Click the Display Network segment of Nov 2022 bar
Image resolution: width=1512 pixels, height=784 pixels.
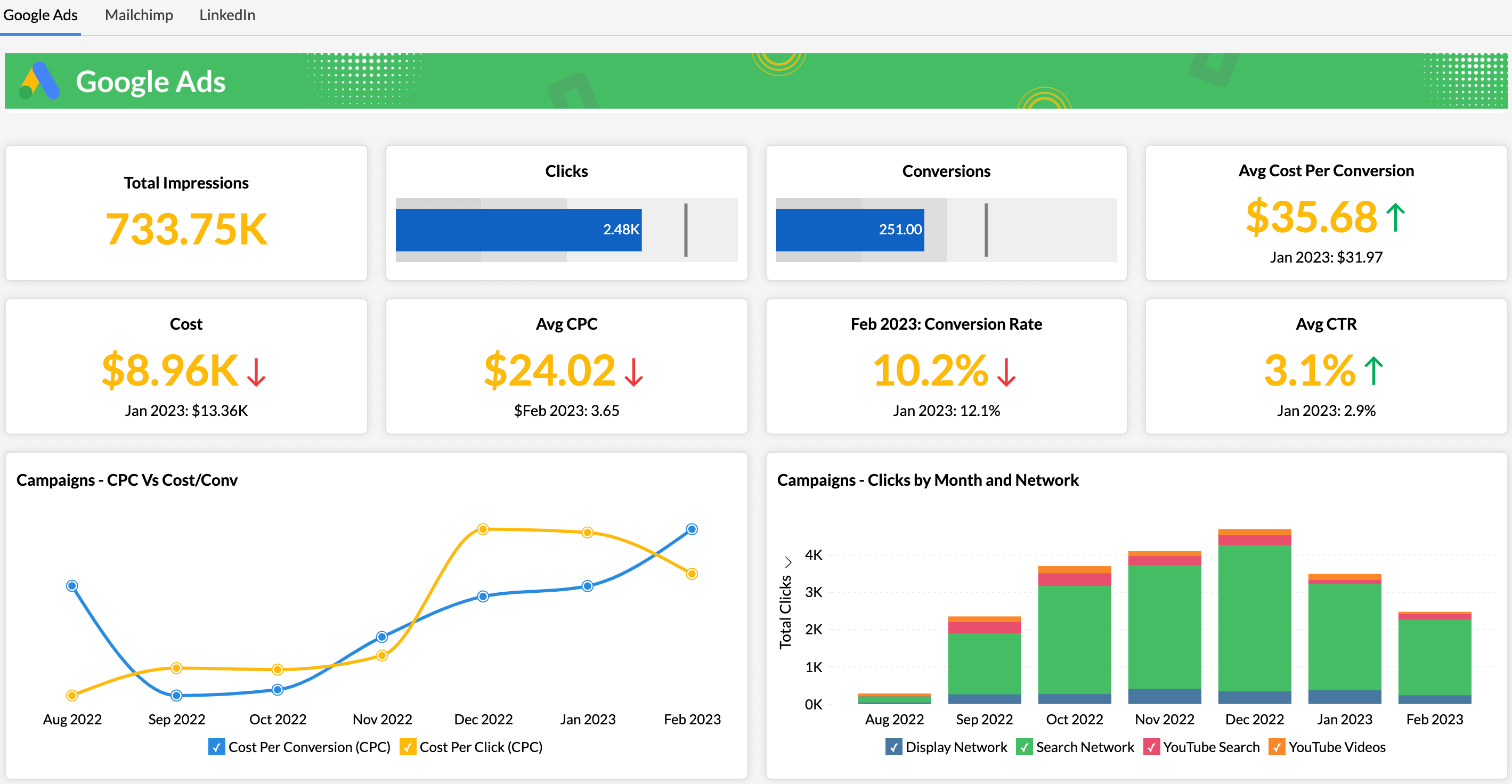tap(1165, 696)
